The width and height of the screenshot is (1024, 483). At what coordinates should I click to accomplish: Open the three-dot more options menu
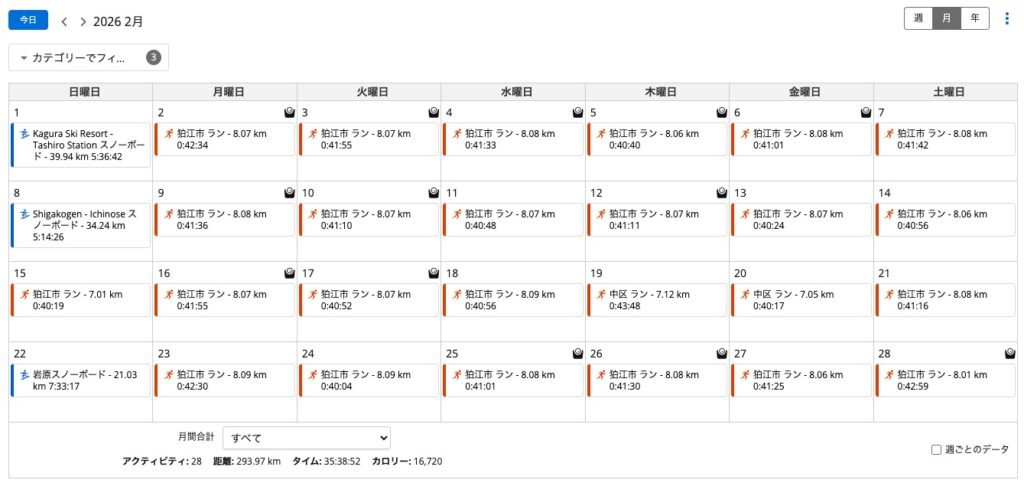[1007, 19]
